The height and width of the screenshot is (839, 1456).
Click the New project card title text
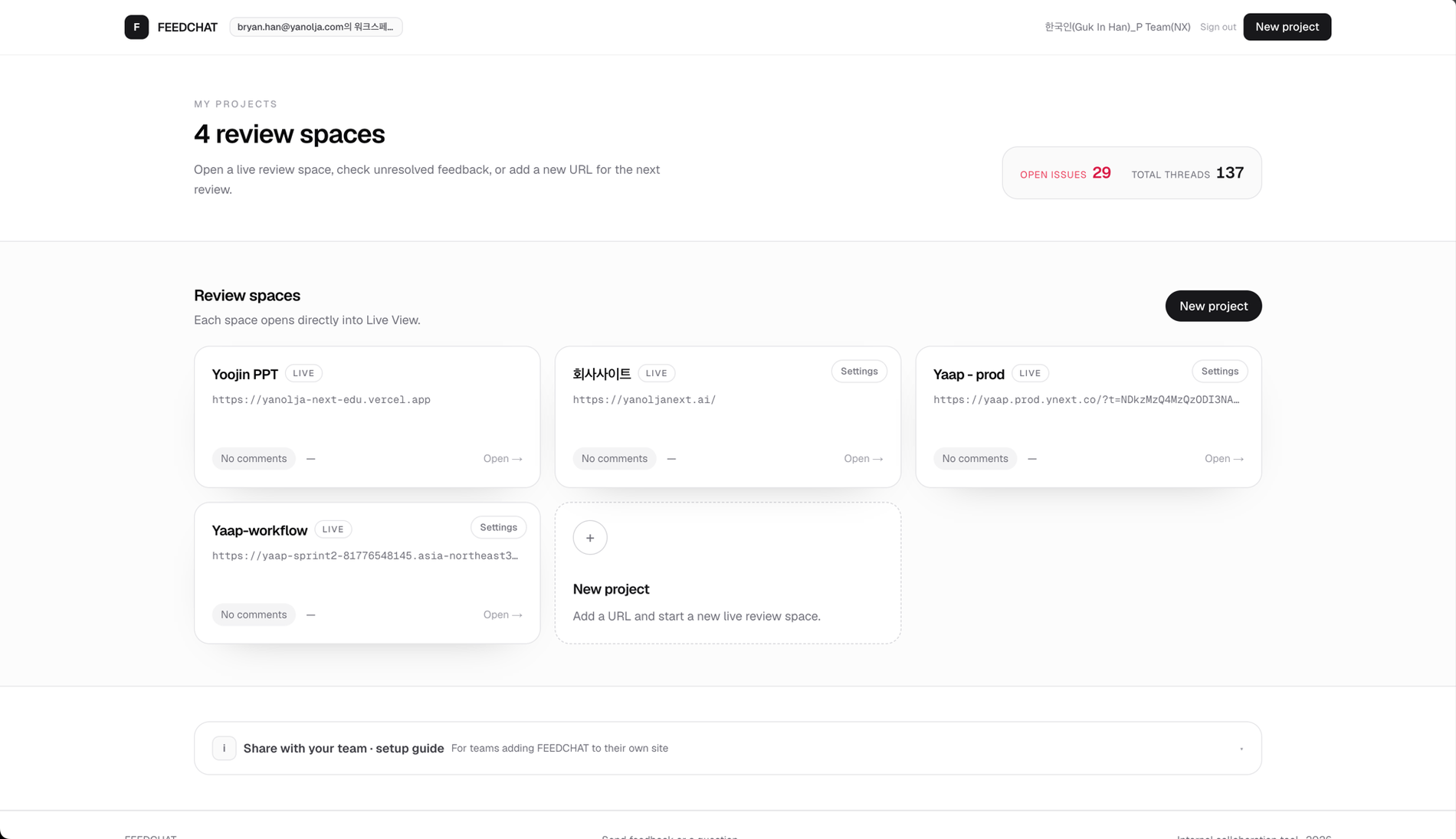click(611, 589)
